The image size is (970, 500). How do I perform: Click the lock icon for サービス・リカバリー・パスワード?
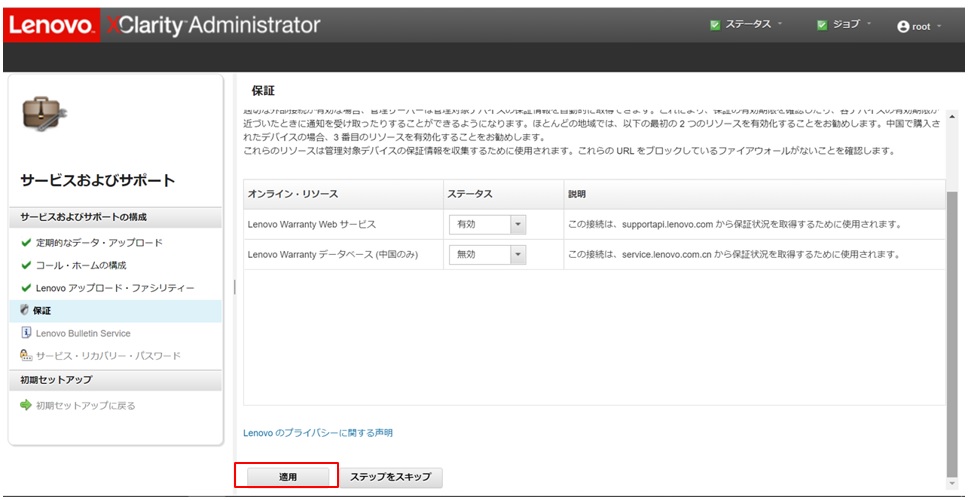click(x=26, y=355)
